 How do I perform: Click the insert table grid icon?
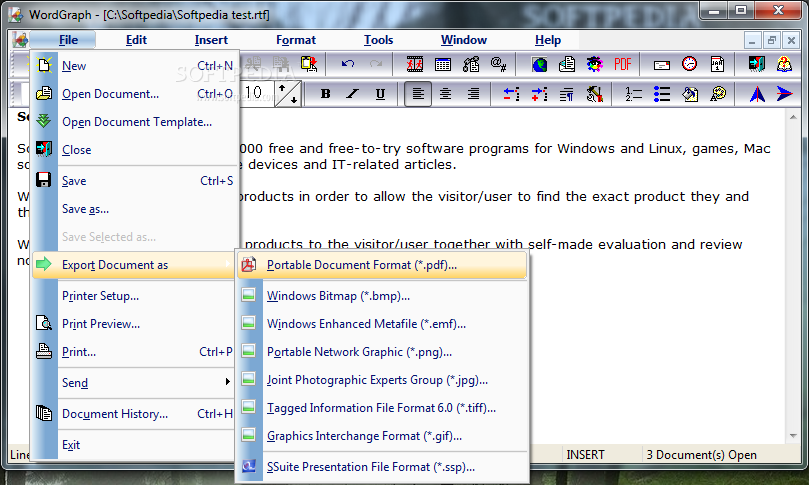(443, 64)
